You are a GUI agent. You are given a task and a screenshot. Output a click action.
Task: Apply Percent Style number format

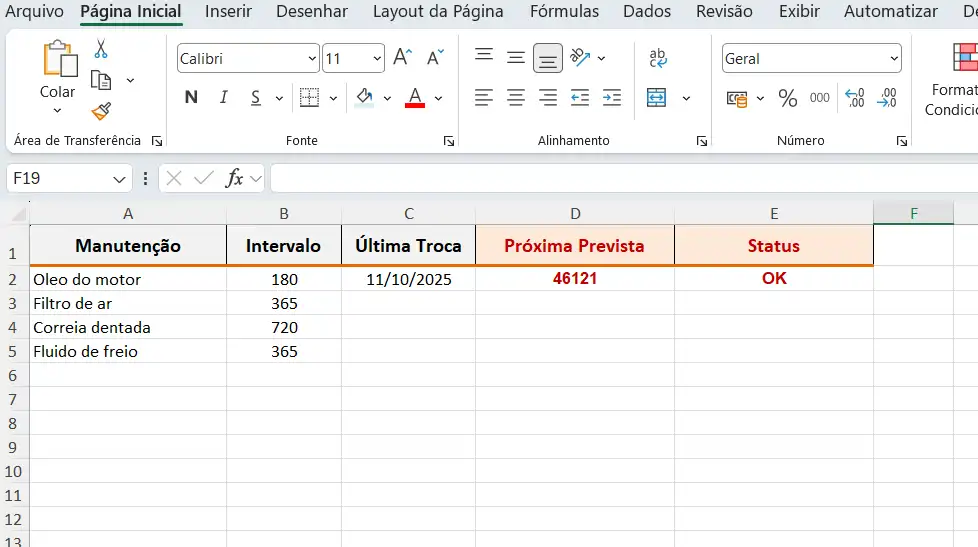(x=788, y=98)
